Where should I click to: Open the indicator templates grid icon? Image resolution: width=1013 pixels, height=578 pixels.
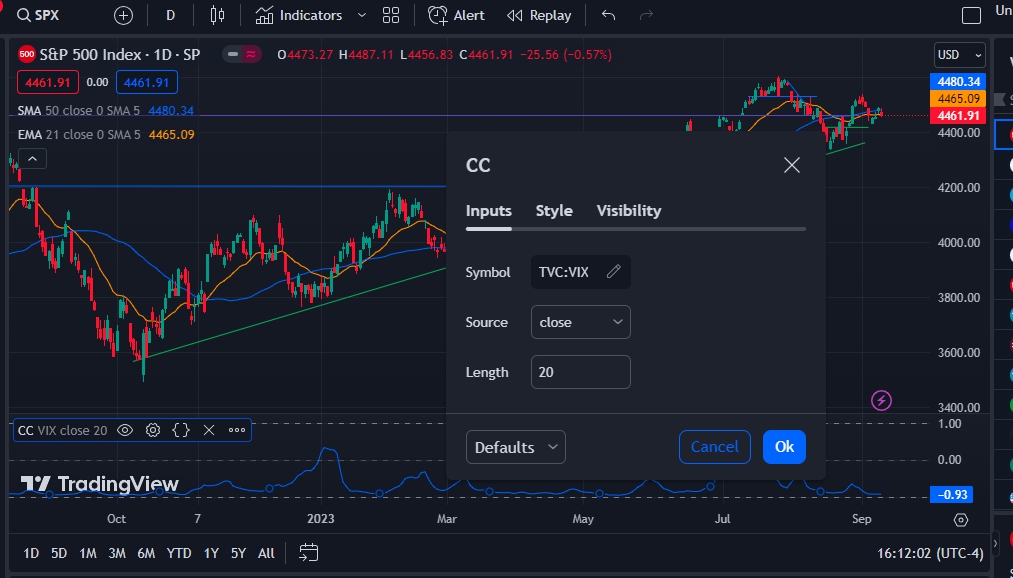click(x=391, y=15)
